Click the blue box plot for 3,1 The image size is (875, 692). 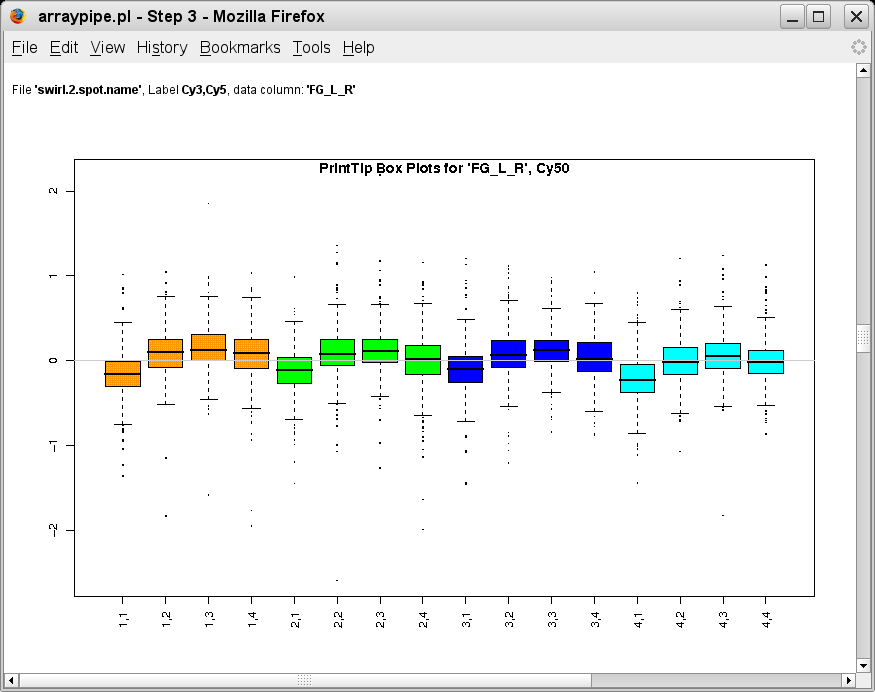coord(465,369)
